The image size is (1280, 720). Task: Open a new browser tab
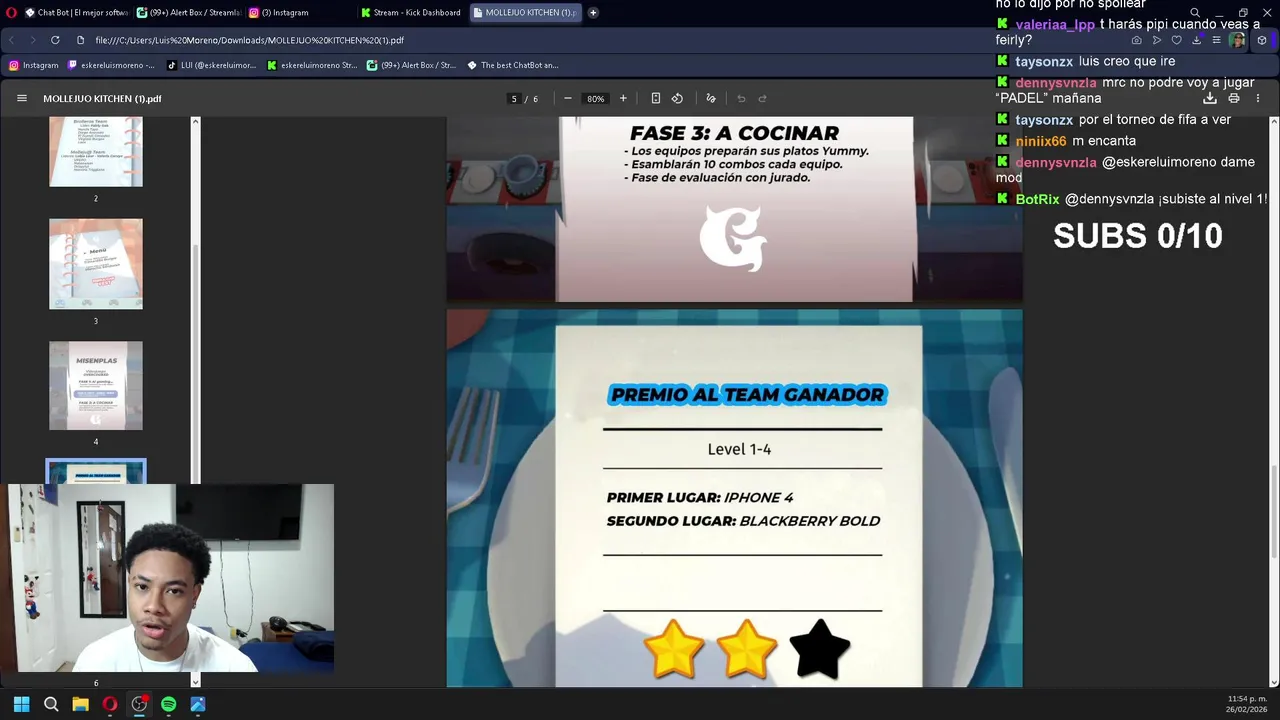(x=593, y=12)
